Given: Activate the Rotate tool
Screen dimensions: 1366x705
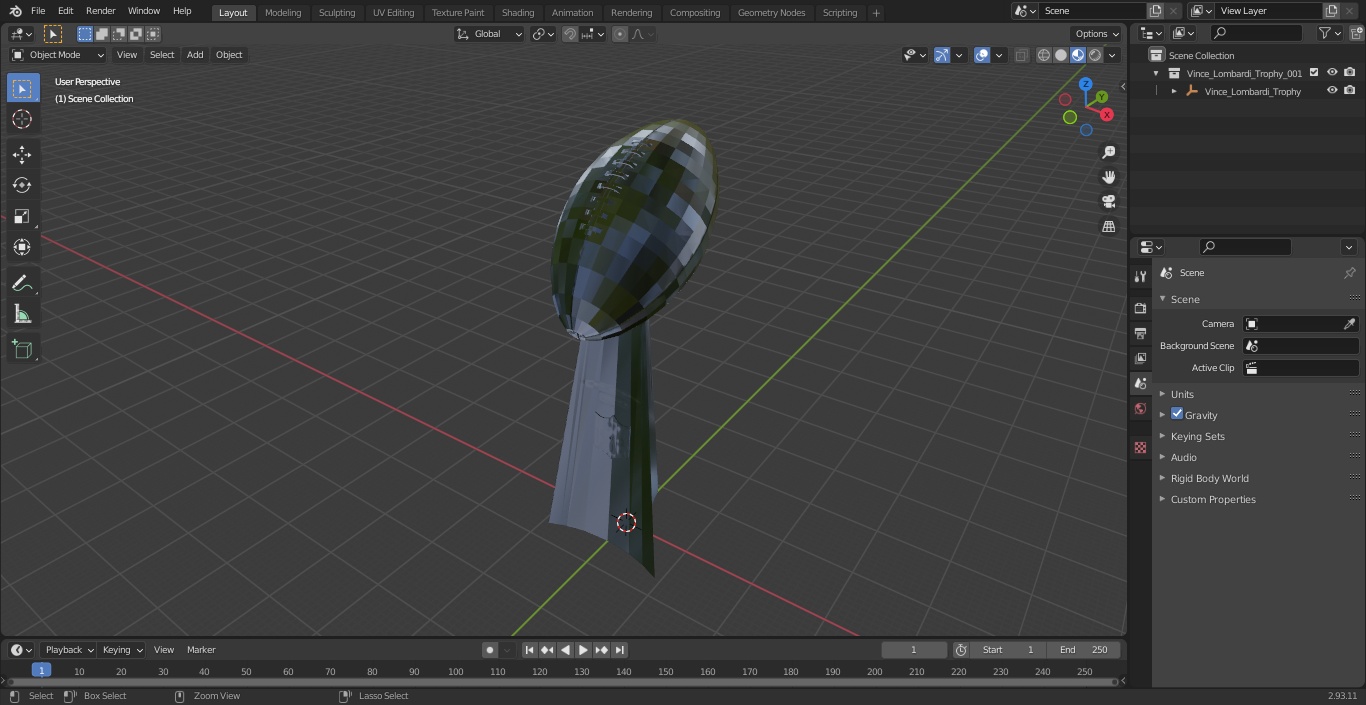Looking at the screenshot, I should point(22,185).
